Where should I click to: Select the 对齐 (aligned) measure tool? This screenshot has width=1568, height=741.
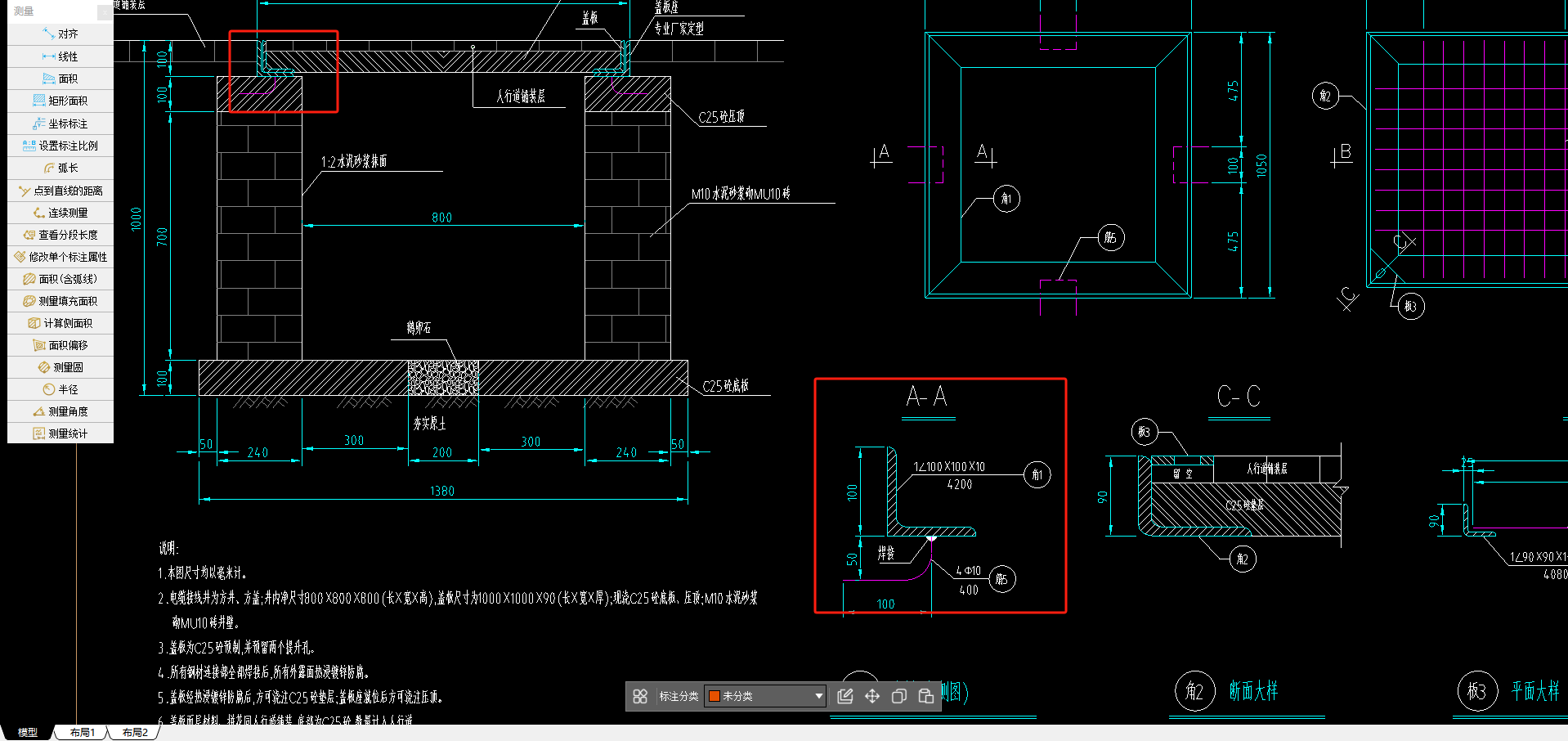tap(60, 34)
